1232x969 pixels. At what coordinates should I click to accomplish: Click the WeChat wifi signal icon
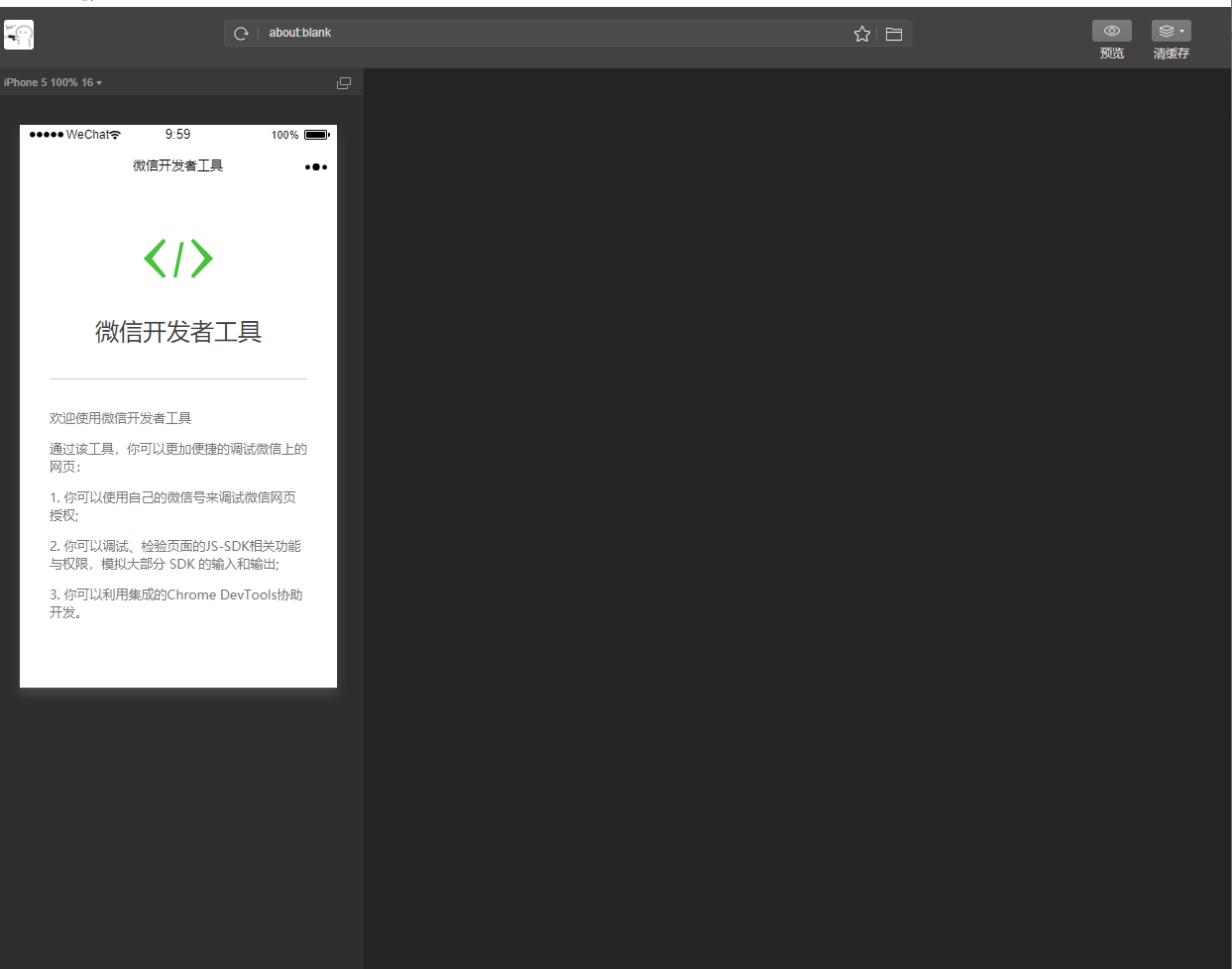click(x=115, y=135)
